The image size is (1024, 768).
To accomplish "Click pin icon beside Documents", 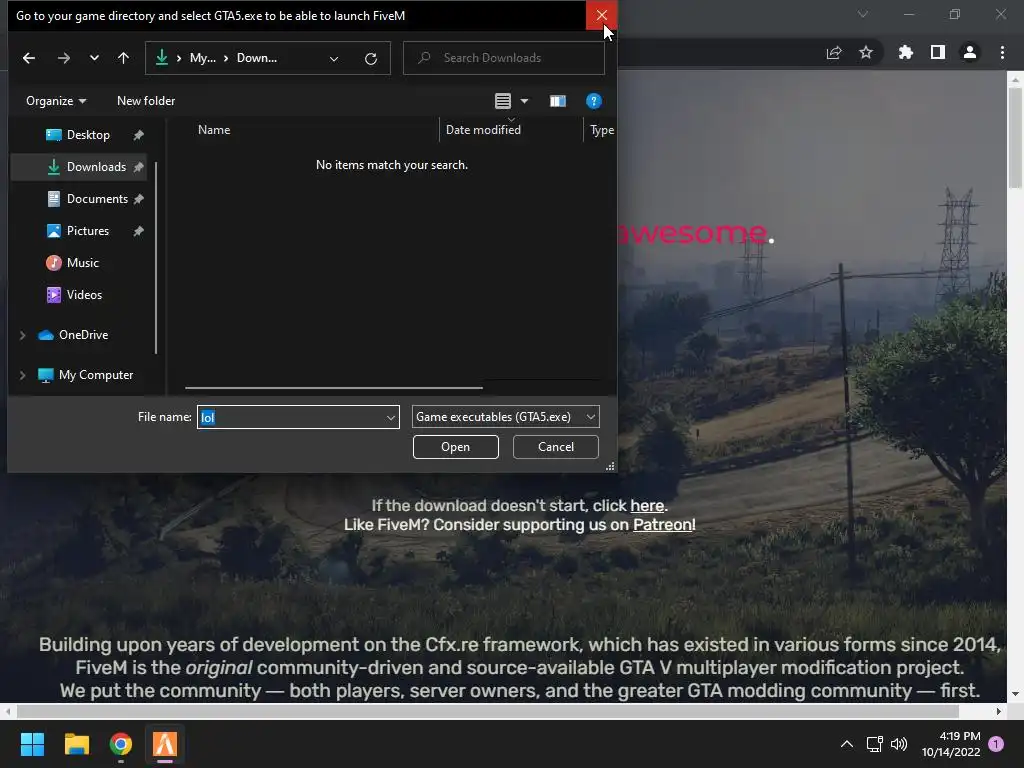I will coord(138,199).
